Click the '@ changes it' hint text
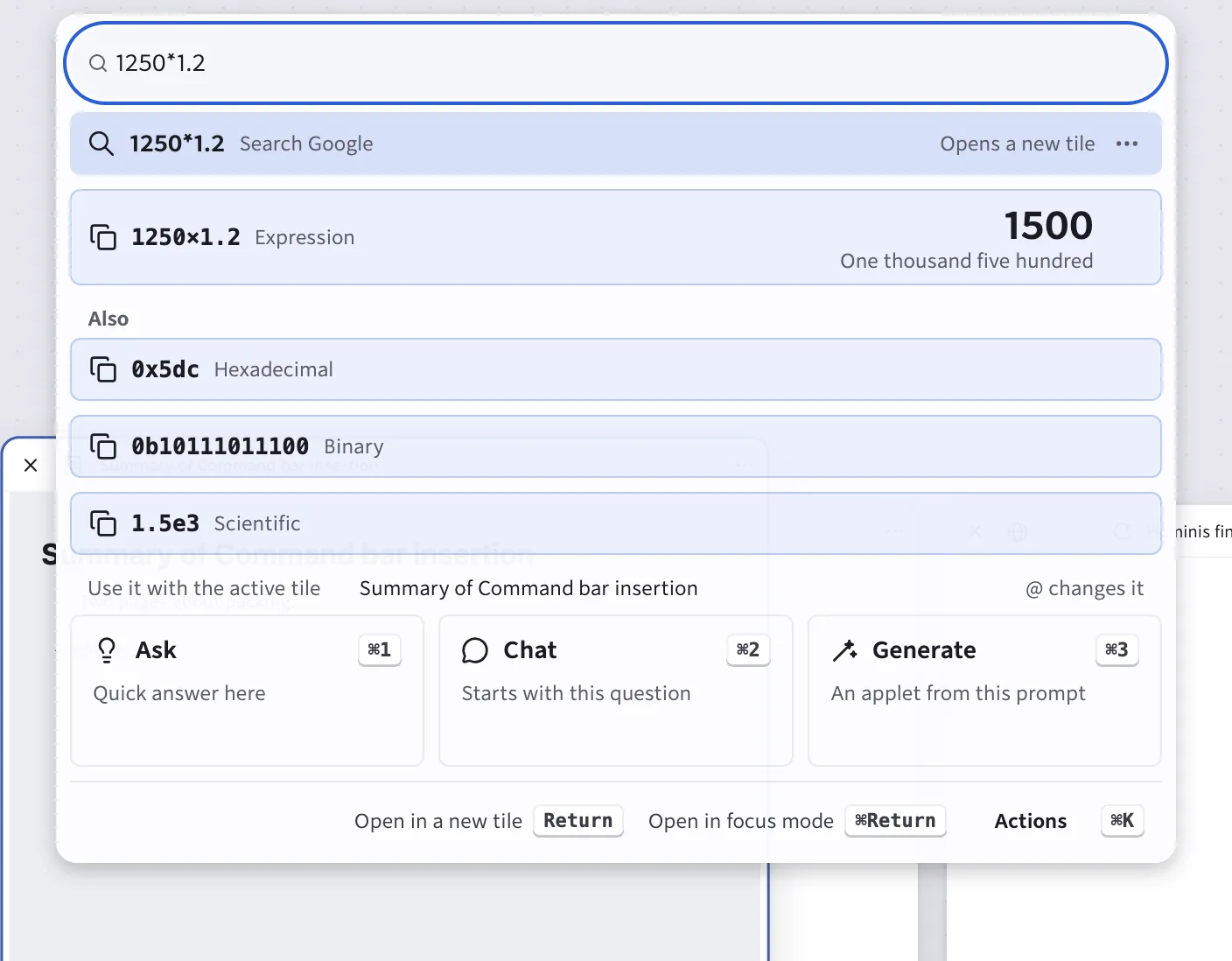This screenshot has height=961, width=1232. tap(1085, 588)
